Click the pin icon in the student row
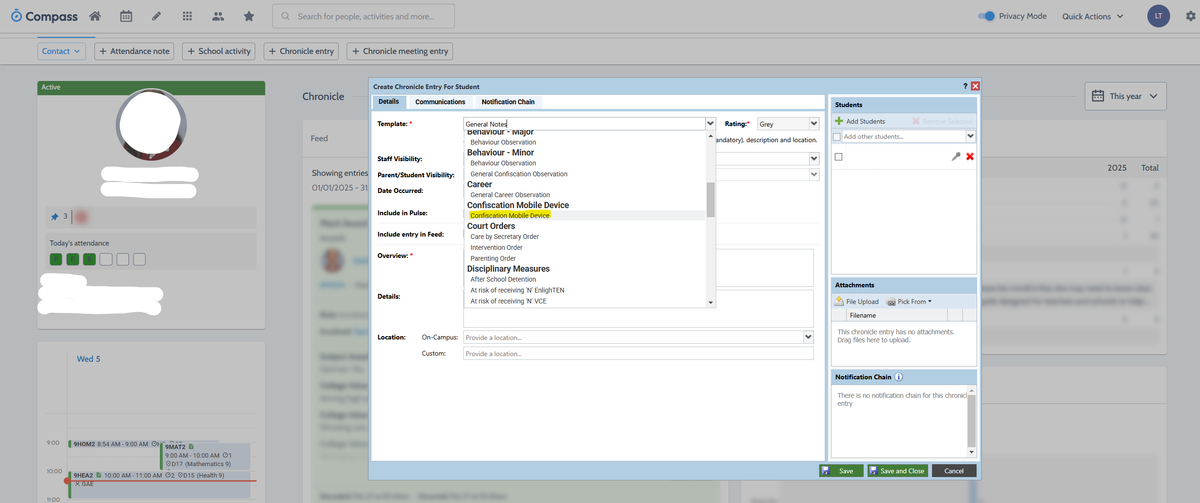Image resolution: width=1200 pixels, height=503 pixels. [956, 157]
